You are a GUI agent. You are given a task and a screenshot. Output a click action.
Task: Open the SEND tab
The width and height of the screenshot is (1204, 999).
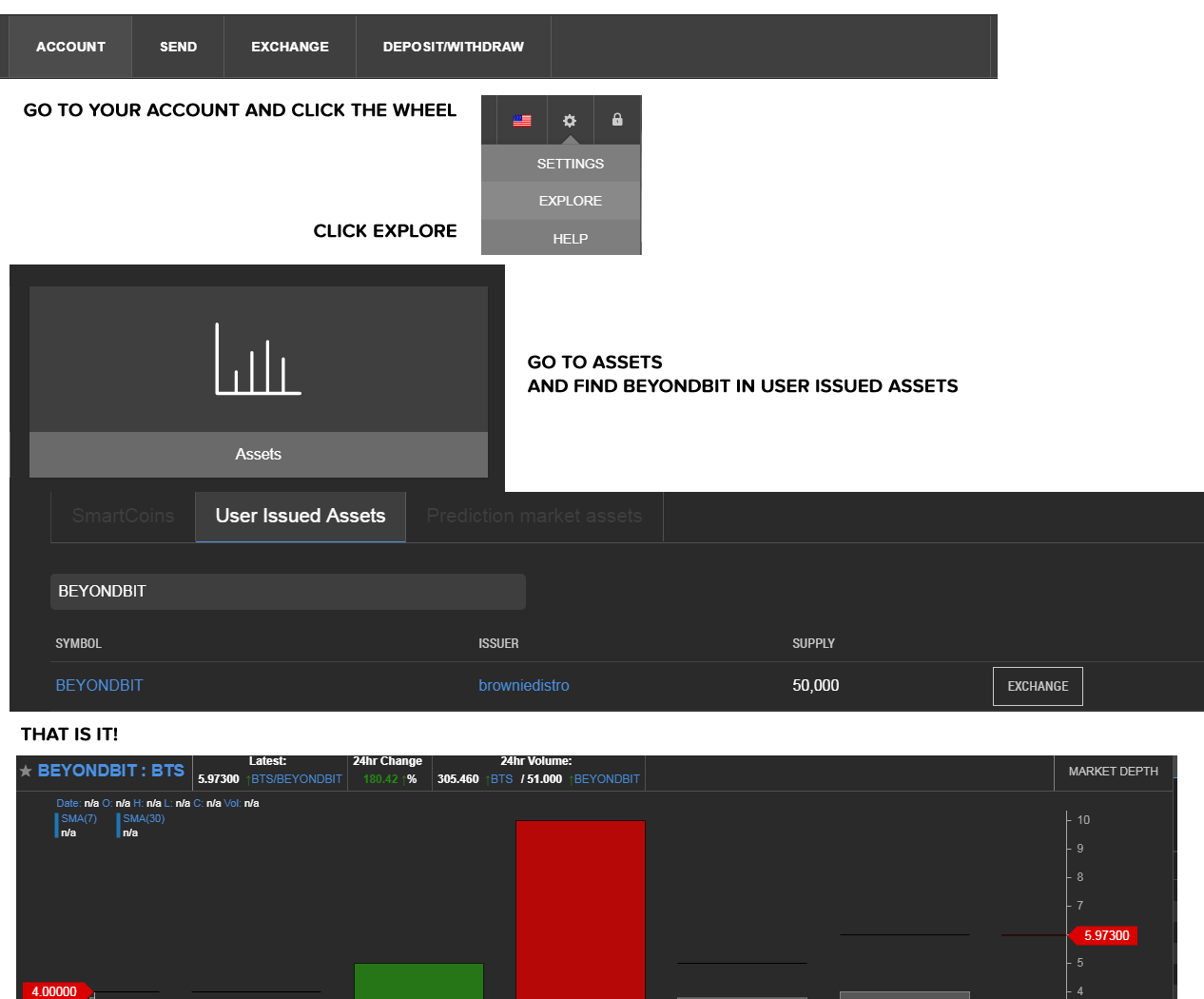click(178, 46)
